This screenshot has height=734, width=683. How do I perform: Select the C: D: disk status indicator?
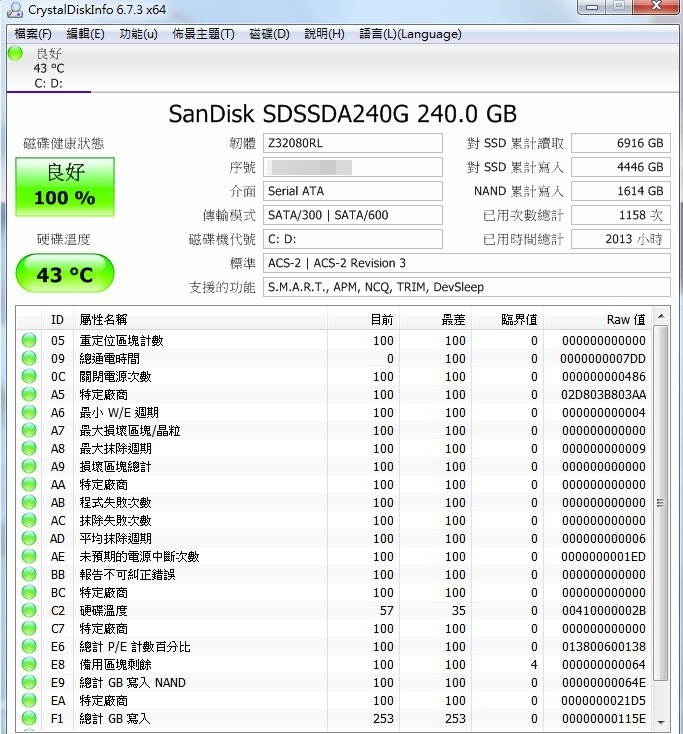pyautogui.click(x=48, y=68)
